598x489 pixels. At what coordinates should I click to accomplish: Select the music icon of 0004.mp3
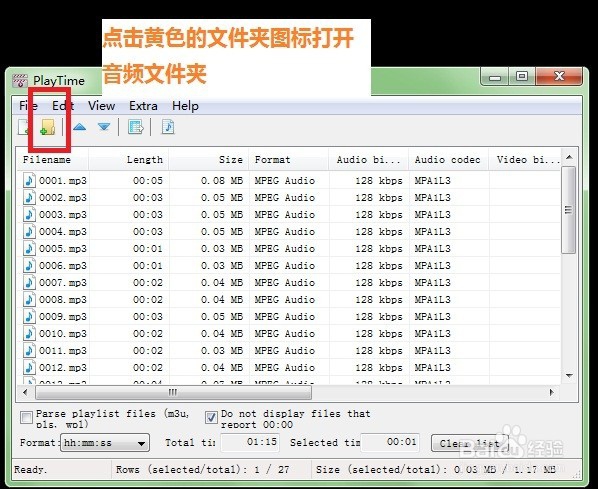pyautogui.click(x=29, y=231)
